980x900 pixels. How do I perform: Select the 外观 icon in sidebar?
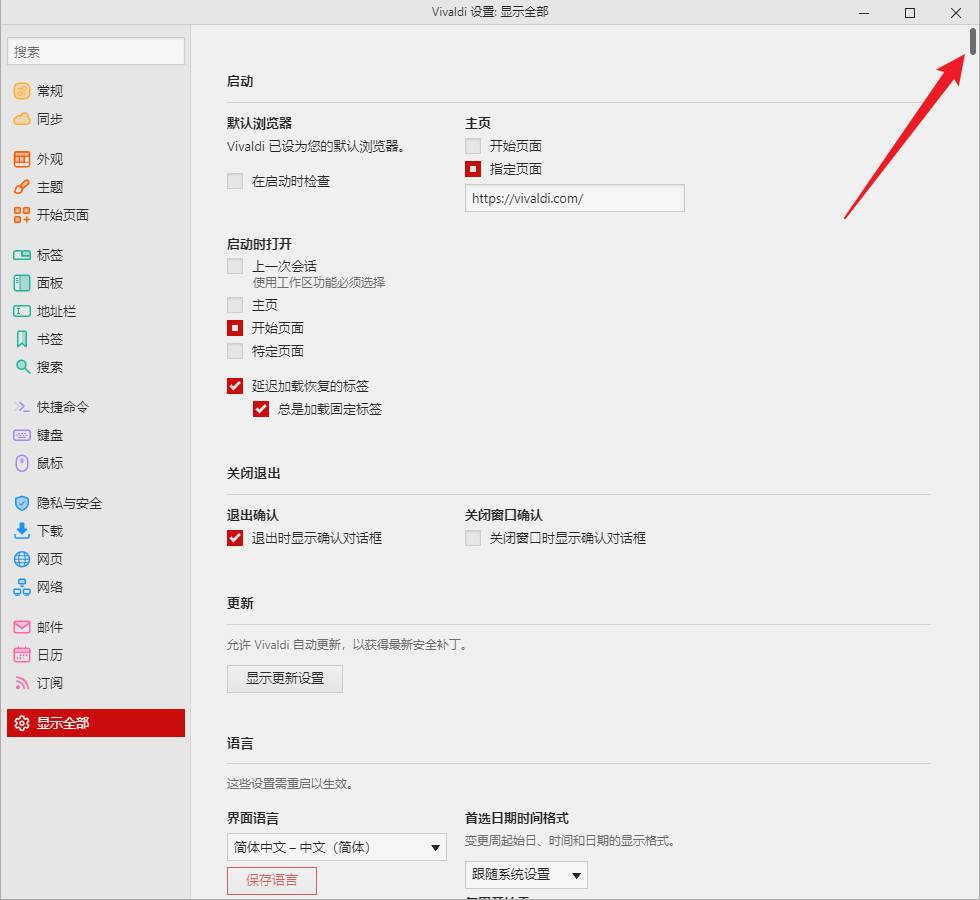point(22,159)
